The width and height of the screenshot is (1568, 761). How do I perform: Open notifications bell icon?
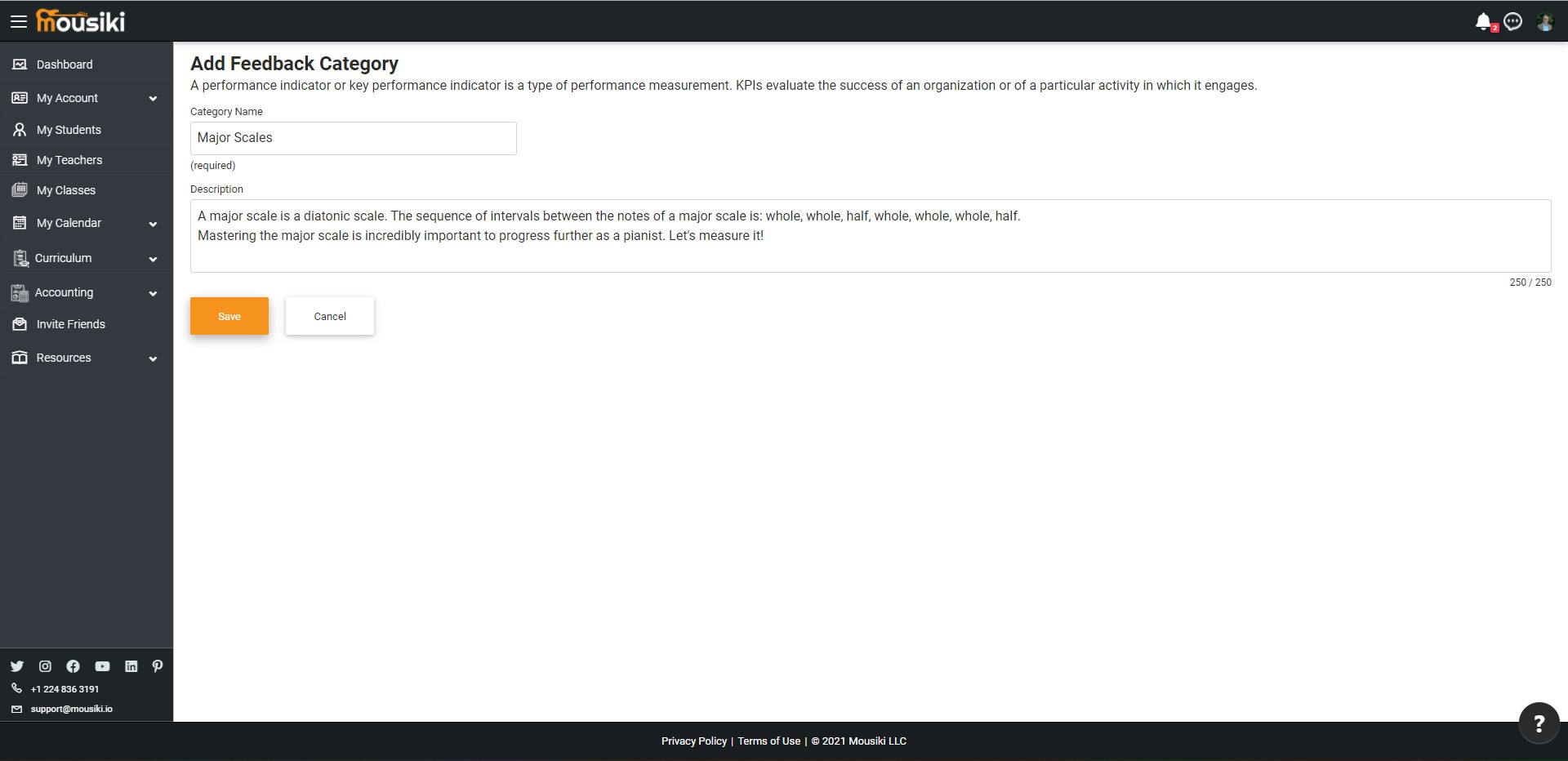[x=1484, y=22]
